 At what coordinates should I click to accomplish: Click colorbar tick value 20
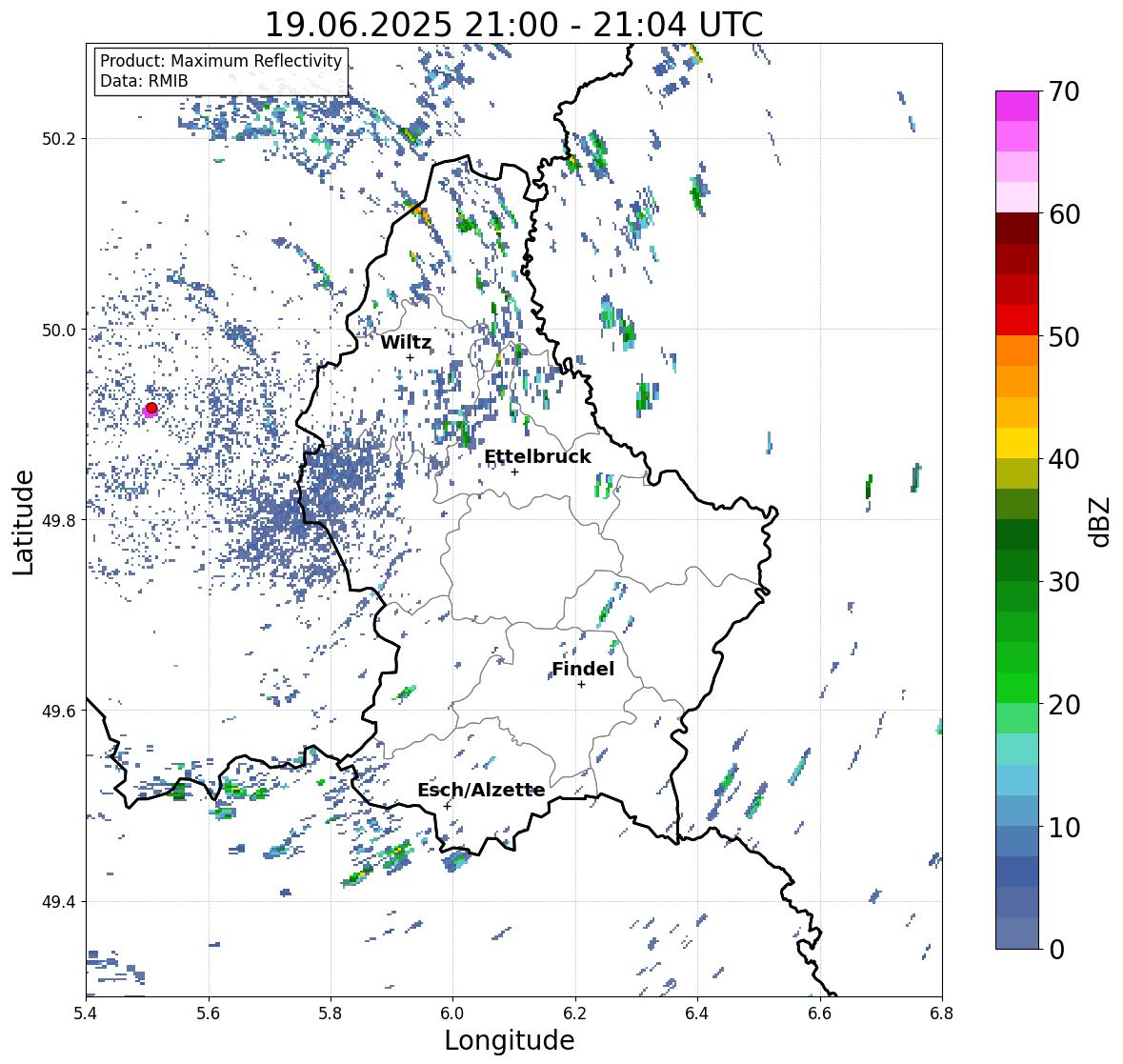pos(1064,704)
